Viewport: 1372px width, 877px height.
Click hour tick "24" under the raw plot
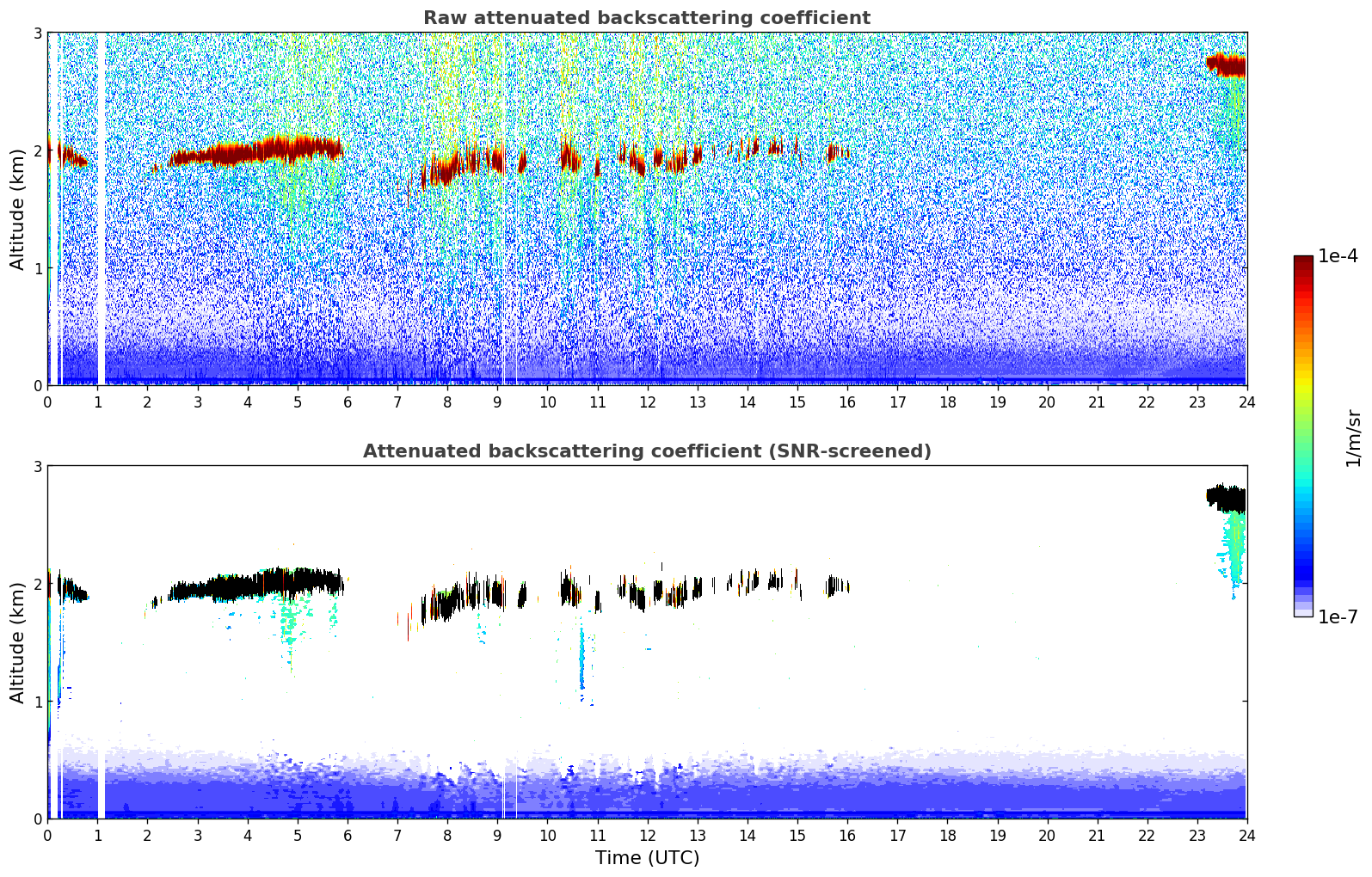(1246, 402)
